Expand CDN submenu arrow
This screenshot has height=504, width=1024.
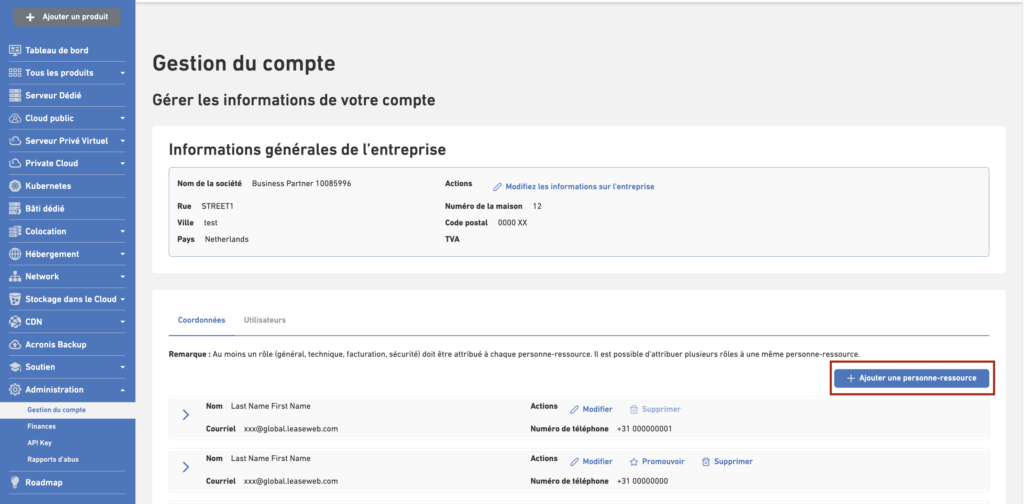pos(122,323)
